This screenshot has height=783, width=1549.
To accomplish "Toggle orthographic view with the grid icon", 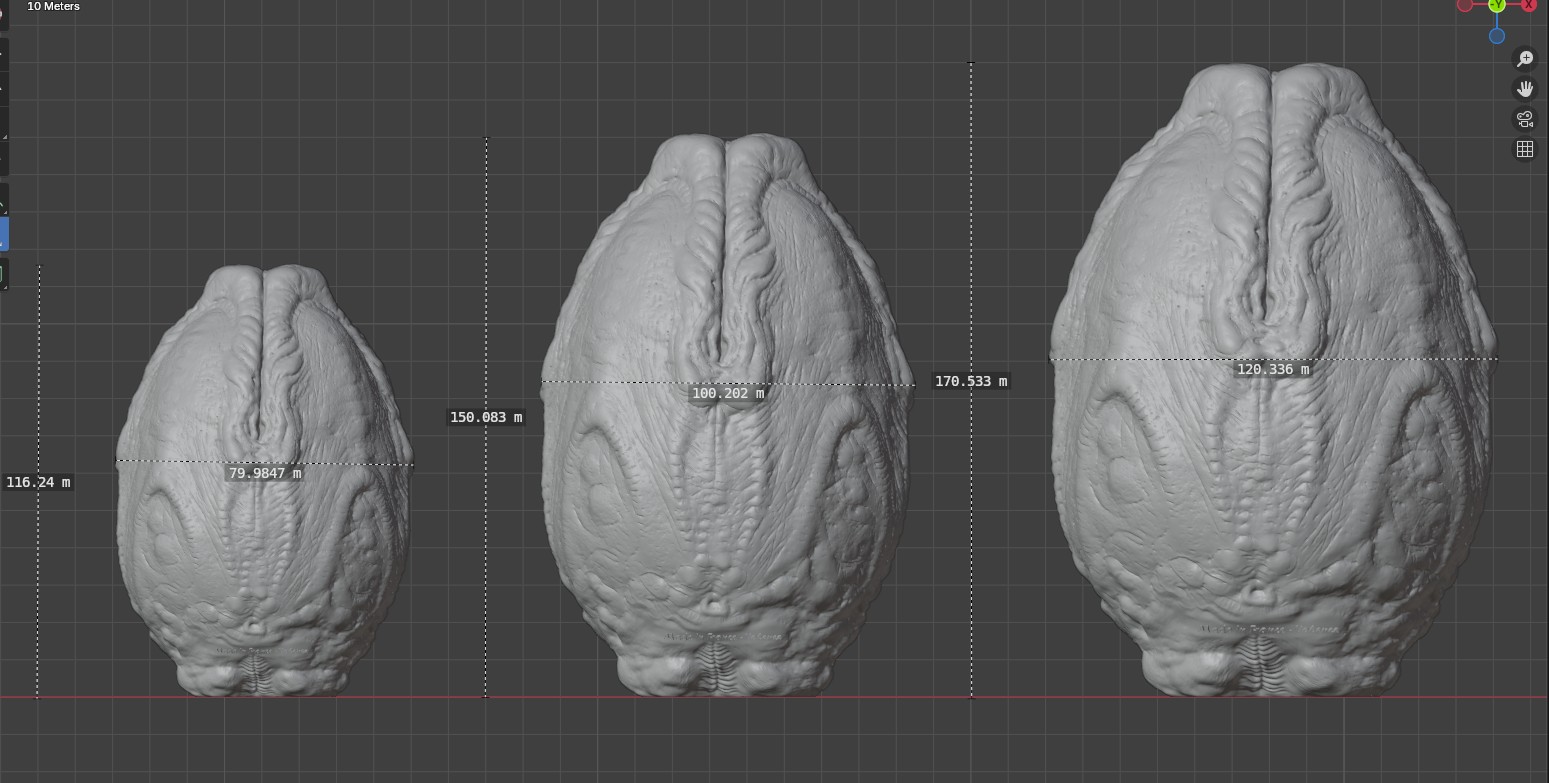I will (x=1524, y=148).
